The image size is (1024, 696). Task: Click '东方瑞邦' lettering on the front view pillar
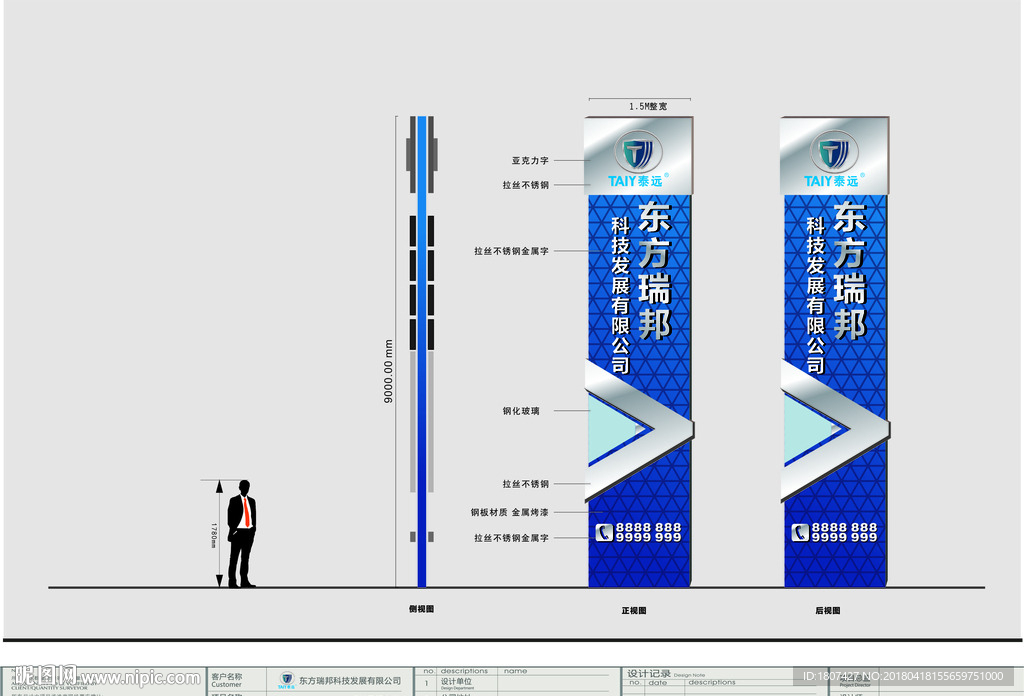[654, 271]
